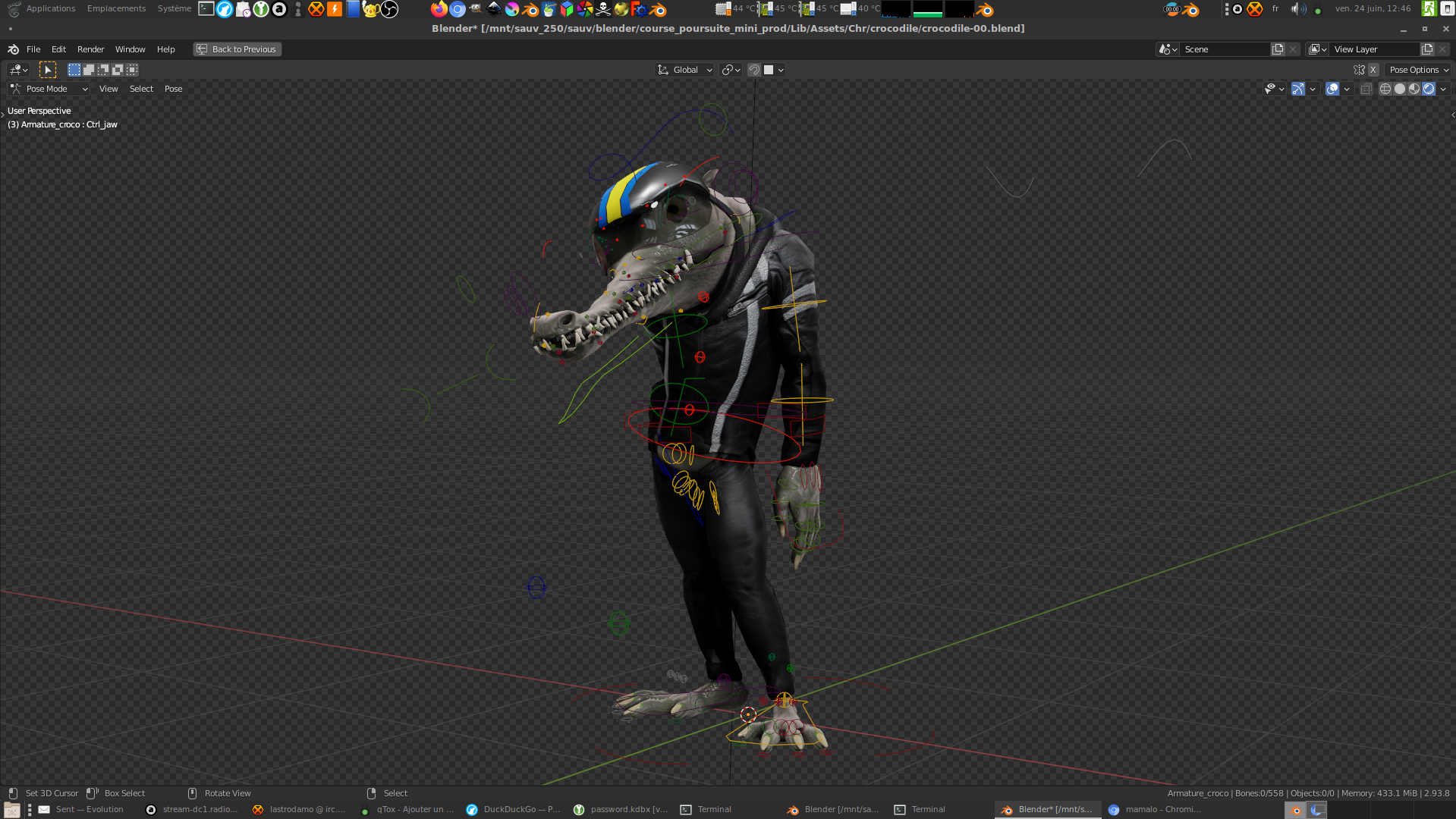Toggle viewport gizmos
1456x819 pixels.
pos(1298,89)
